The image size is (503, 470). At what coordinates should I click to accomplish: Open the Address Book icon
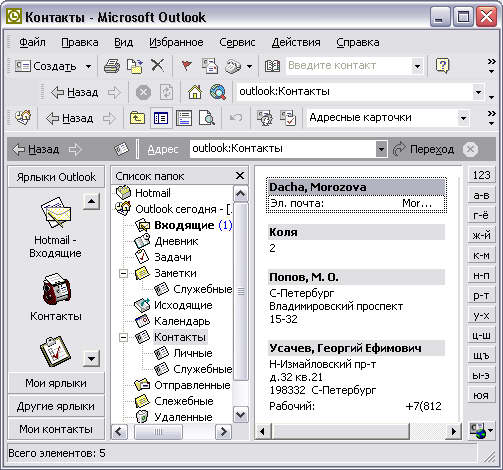[272, 66]
